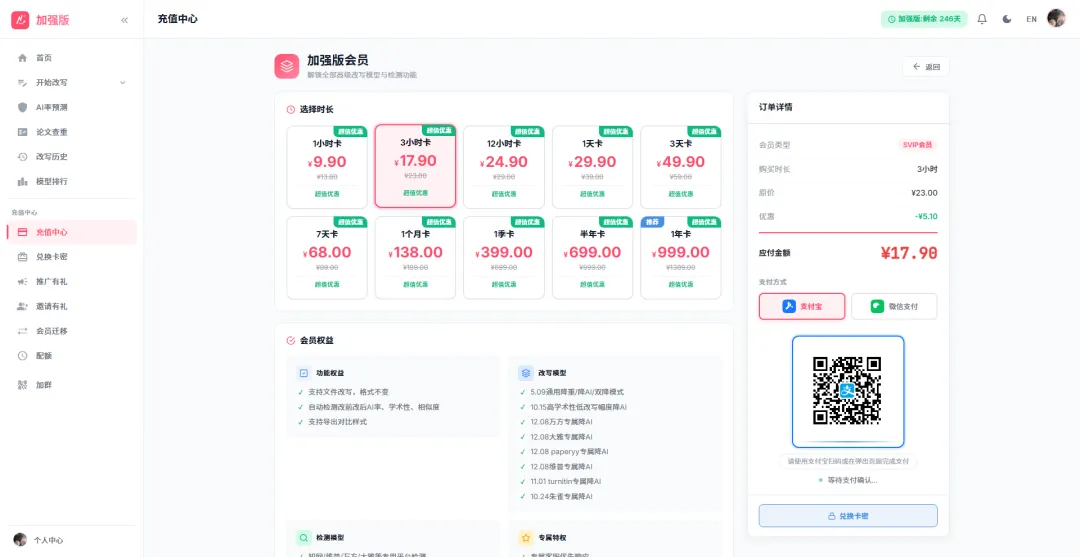Open 改写历史 in sidebar

pos(72,157)
